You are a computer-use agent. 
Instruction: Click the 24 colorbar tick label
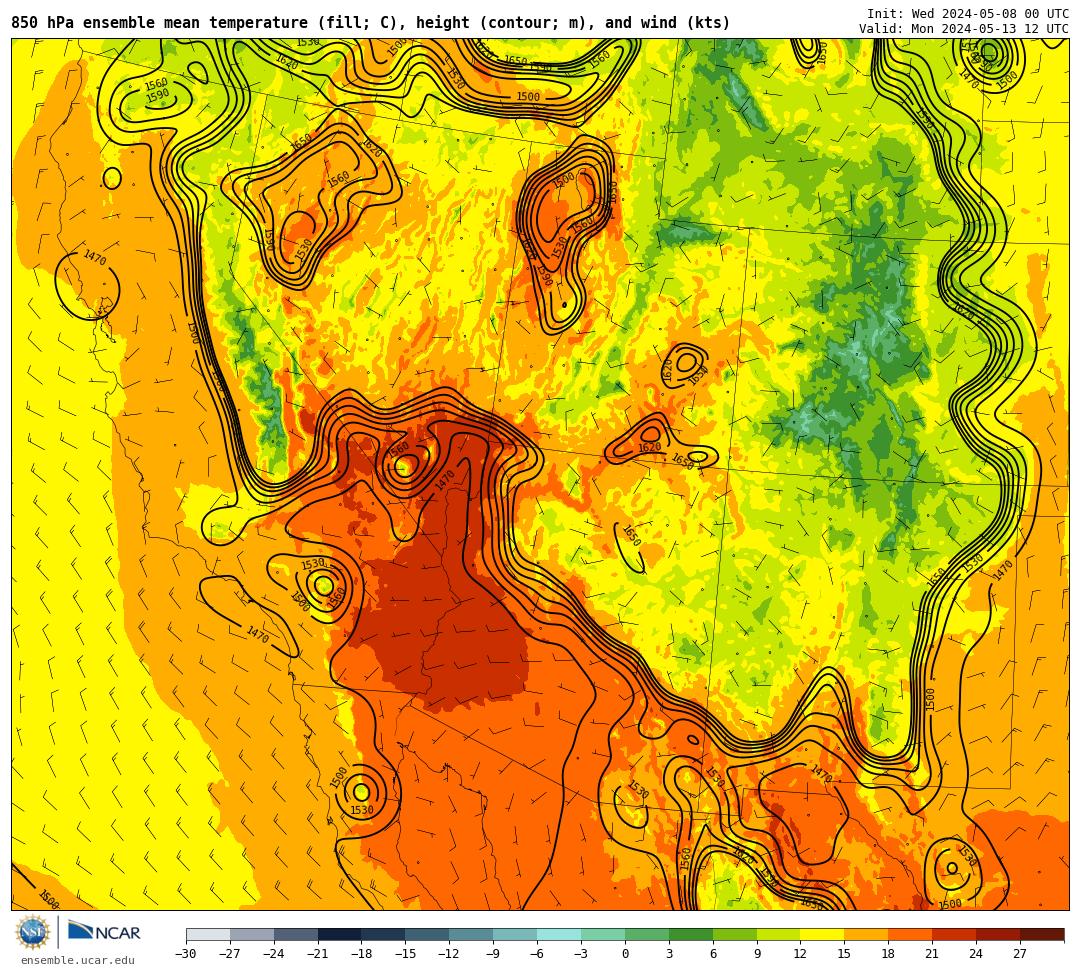[x=976, y=954]
